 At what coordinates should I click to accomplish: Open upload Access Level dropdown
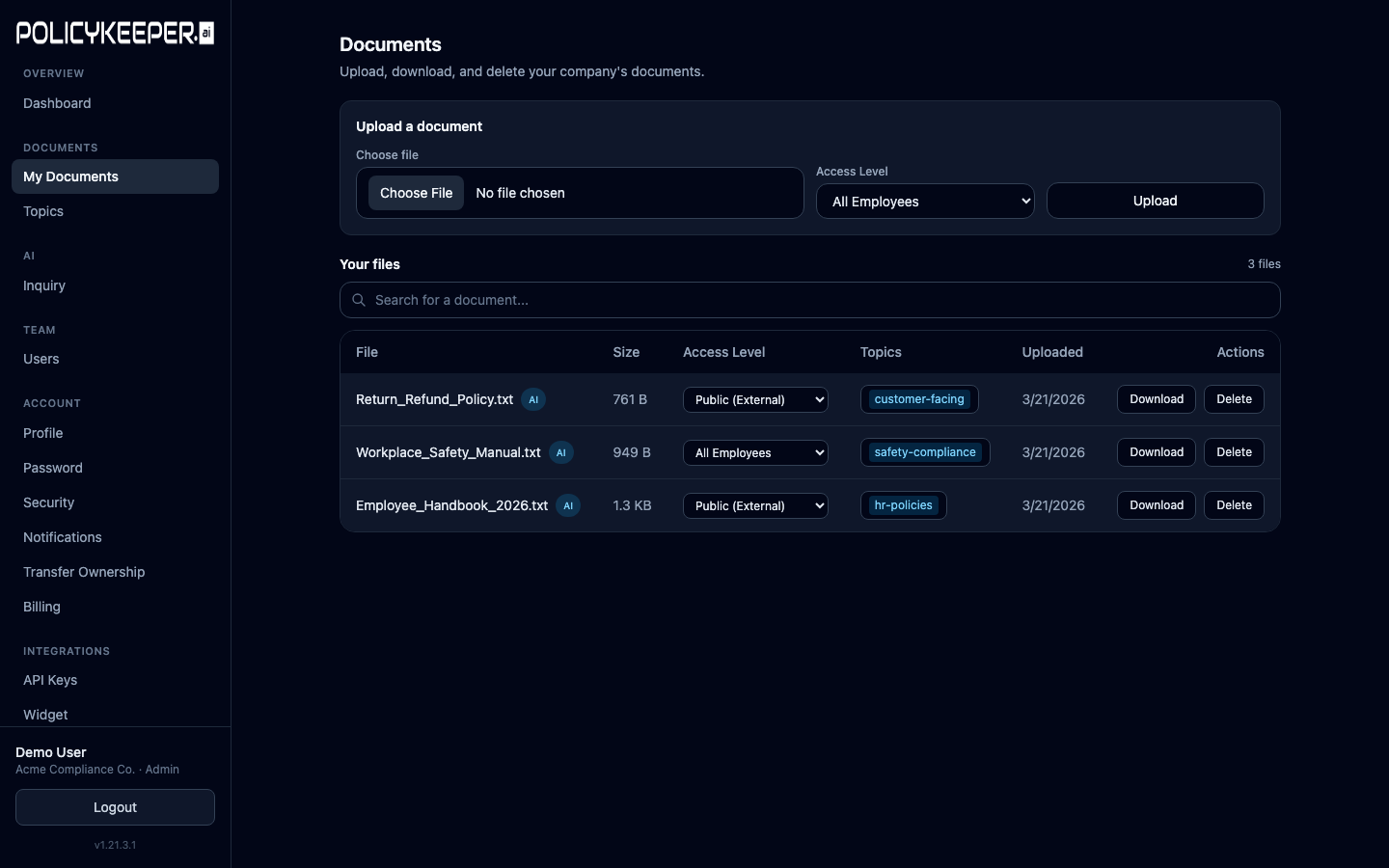924,202
